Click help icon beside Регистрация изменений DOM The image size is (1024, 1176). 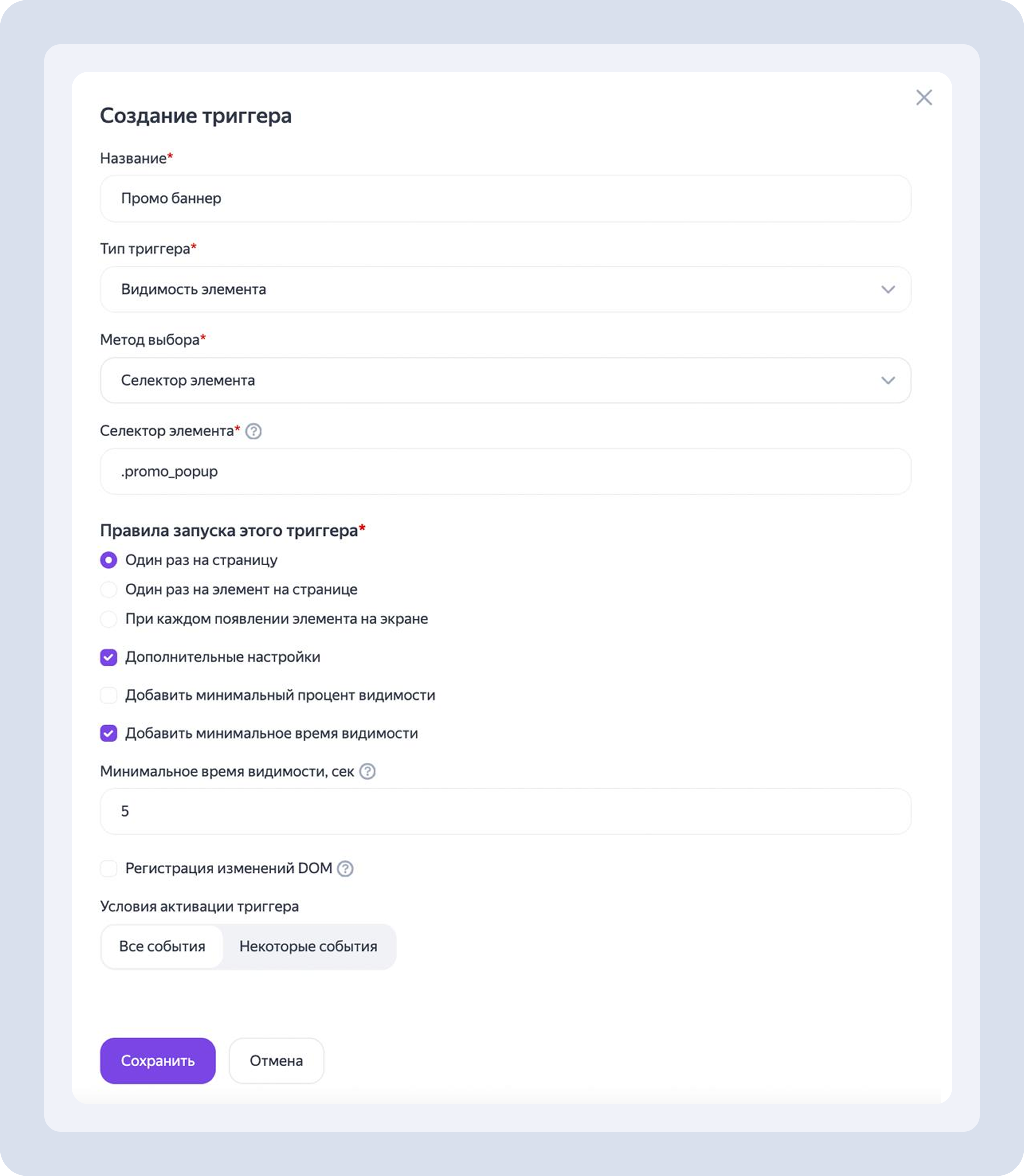(x=345, y=868)
